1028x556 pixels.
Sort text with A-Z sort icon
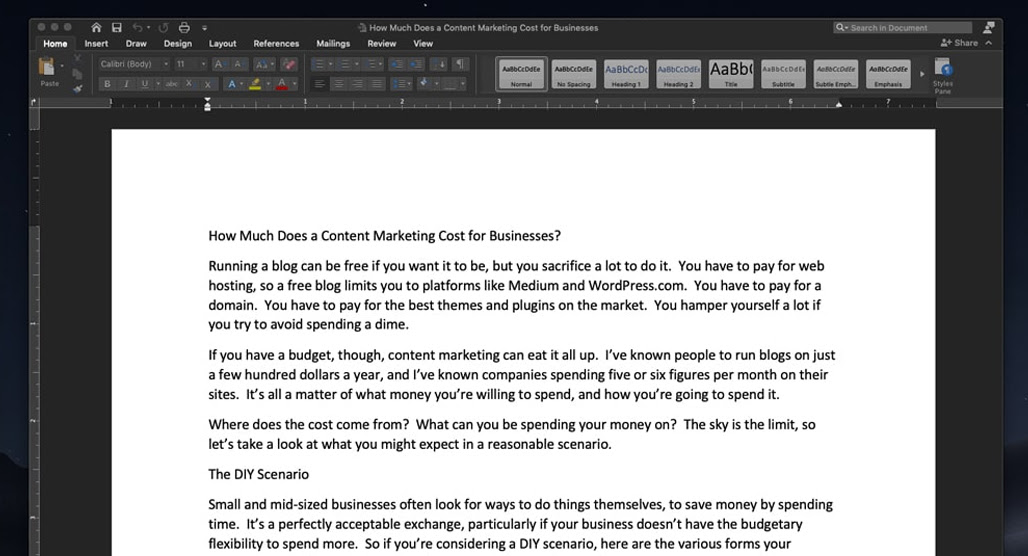[439, 64]
